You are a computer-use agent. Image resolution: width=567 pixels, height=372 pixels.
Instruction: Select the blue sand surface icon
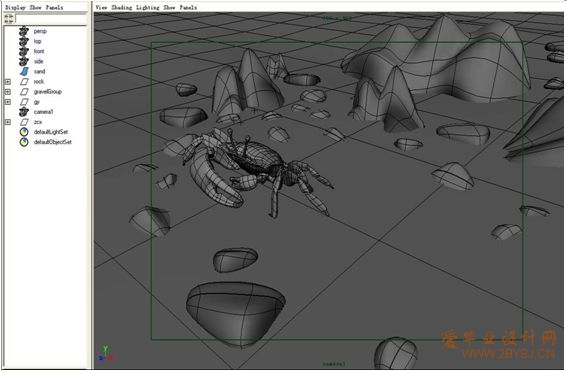coord(24,71)
